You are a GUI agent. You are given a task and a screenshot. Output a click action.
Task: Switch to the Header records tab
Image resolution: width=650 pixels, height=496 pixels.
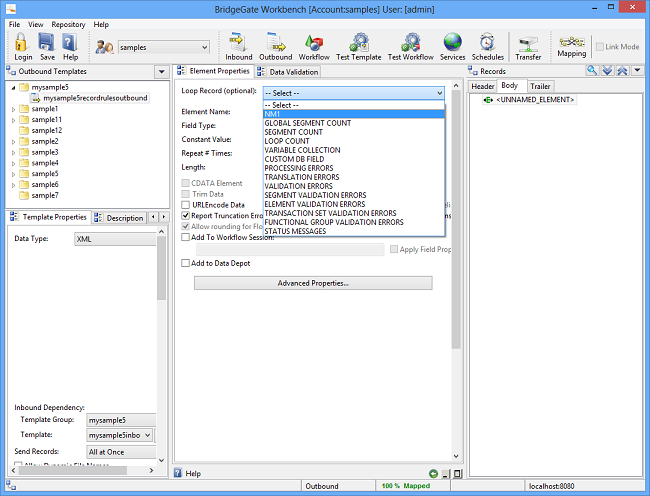point(483,86)
